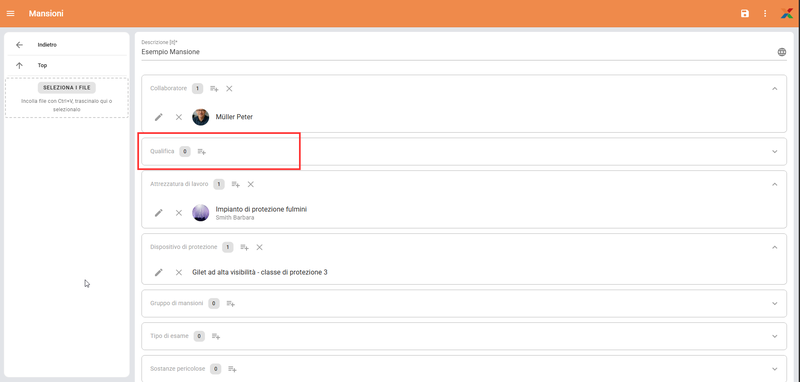Expand the Sostanze pericolose section
This screenshot has width=800, height=382.
pos(774,368)
